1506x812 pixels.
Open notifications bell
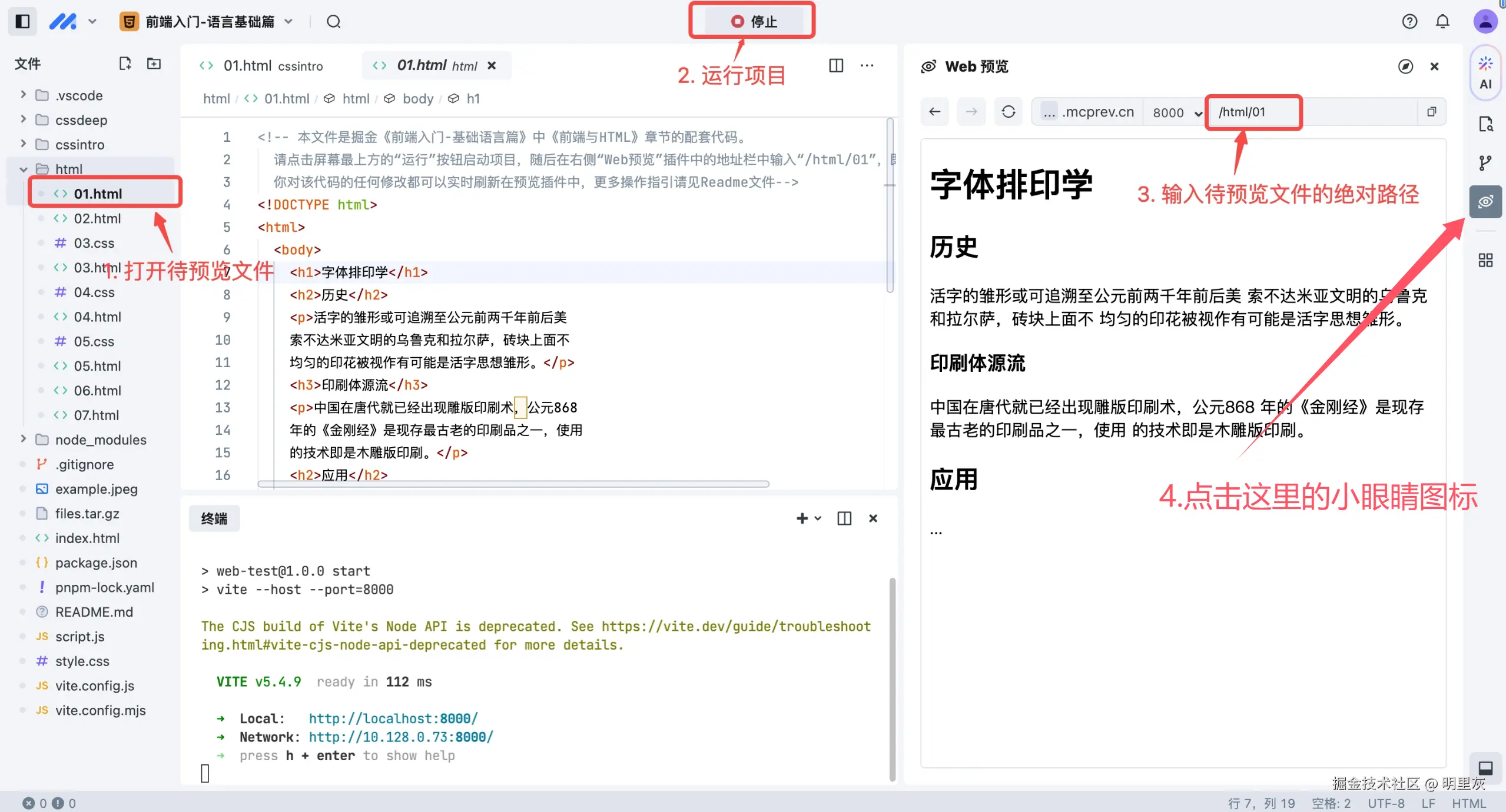click(x=1442, y=22)
